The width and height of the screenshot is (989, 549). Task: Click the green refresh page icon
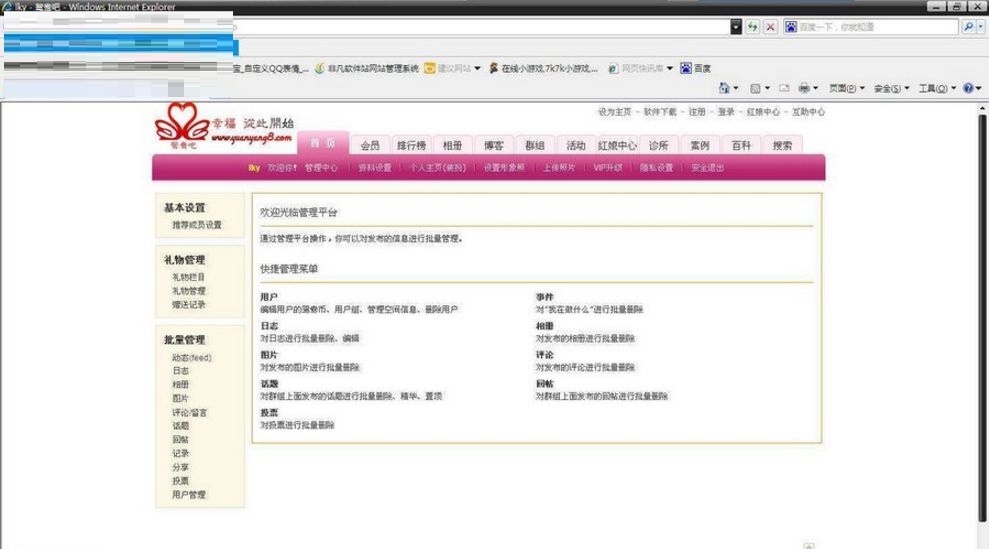[x=752, y=27]
